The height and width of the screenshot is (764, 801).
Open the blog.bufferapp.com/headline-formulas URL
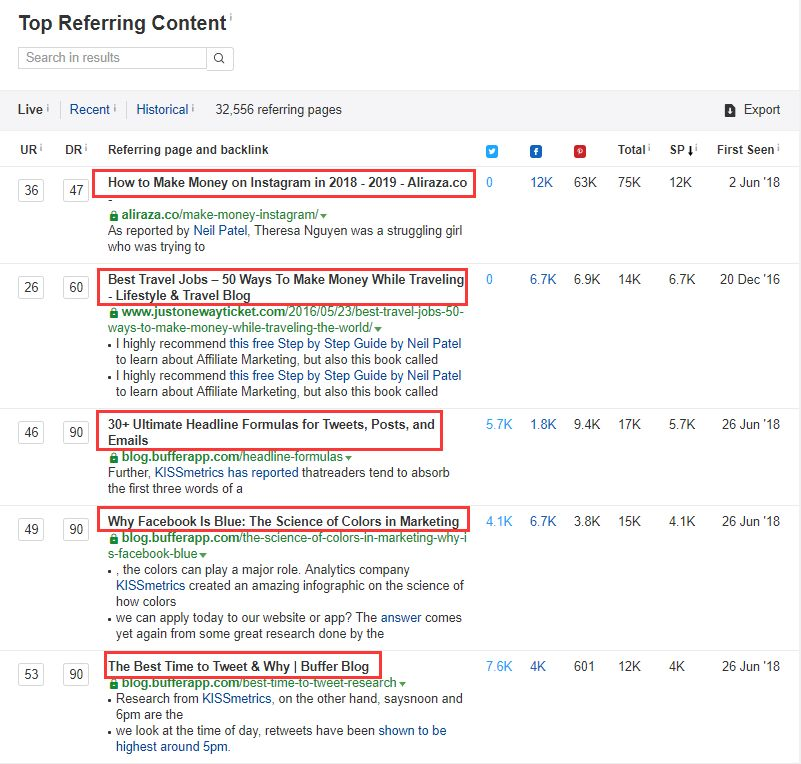coord(232,457)
